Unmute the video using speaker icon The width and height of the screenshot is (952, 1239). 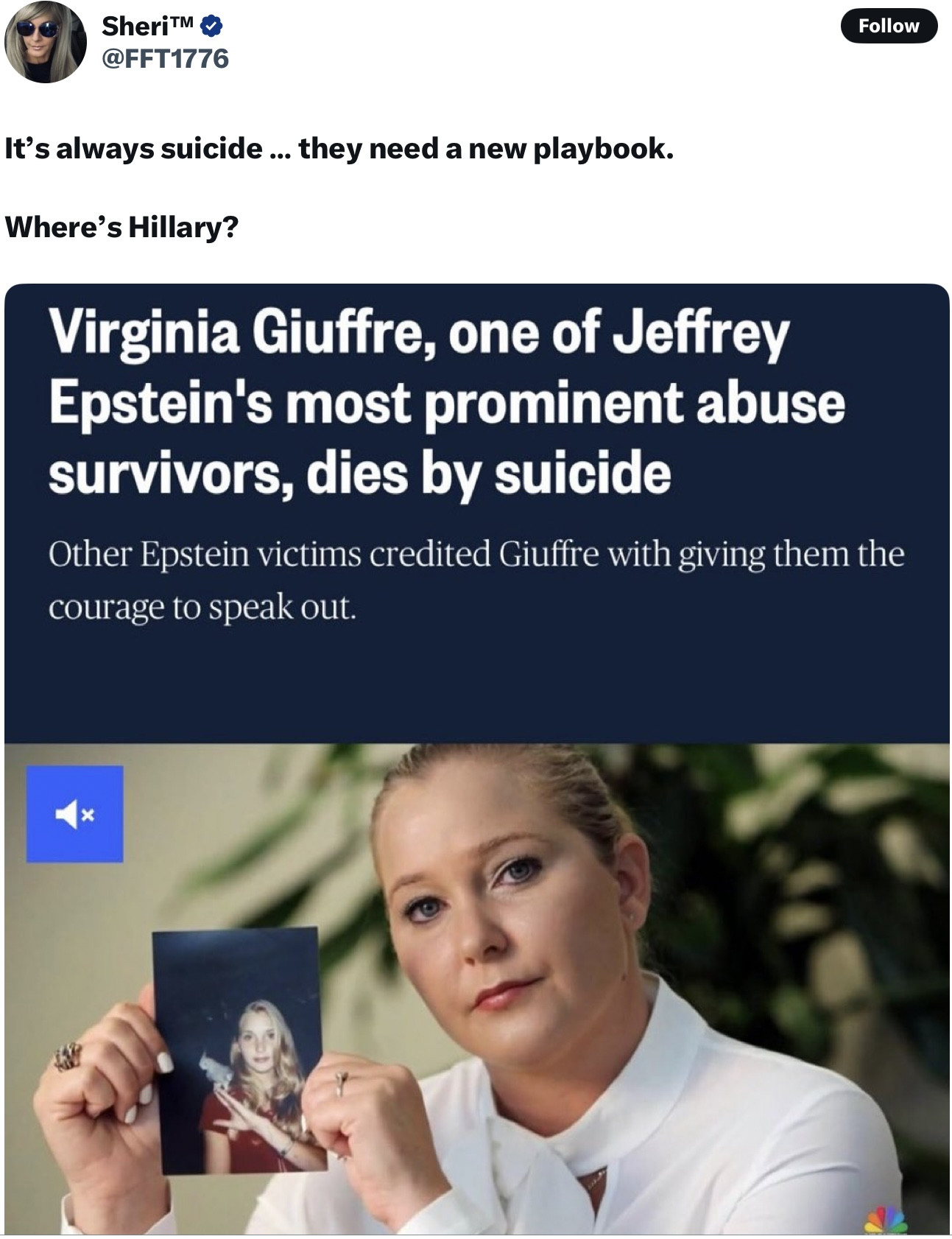[75, 814]
